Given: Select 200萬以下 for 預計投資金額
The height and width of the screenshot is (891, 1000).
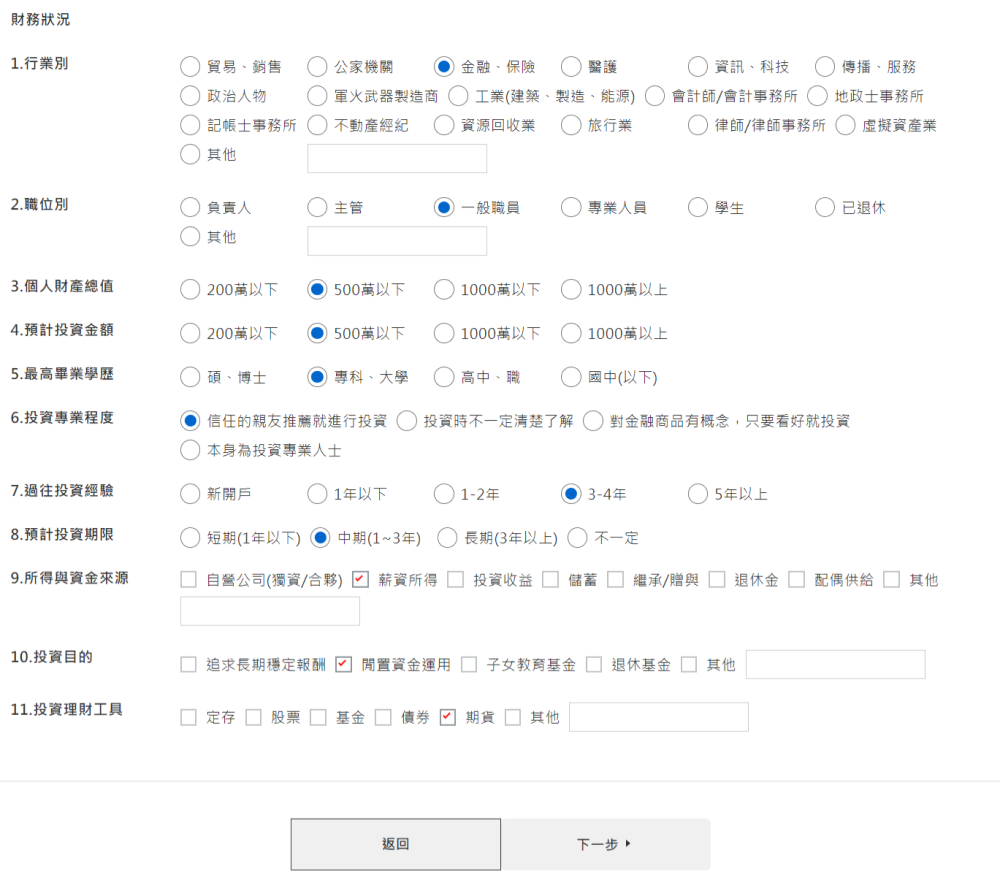Looking at the screenshot, I should [190, 333].
